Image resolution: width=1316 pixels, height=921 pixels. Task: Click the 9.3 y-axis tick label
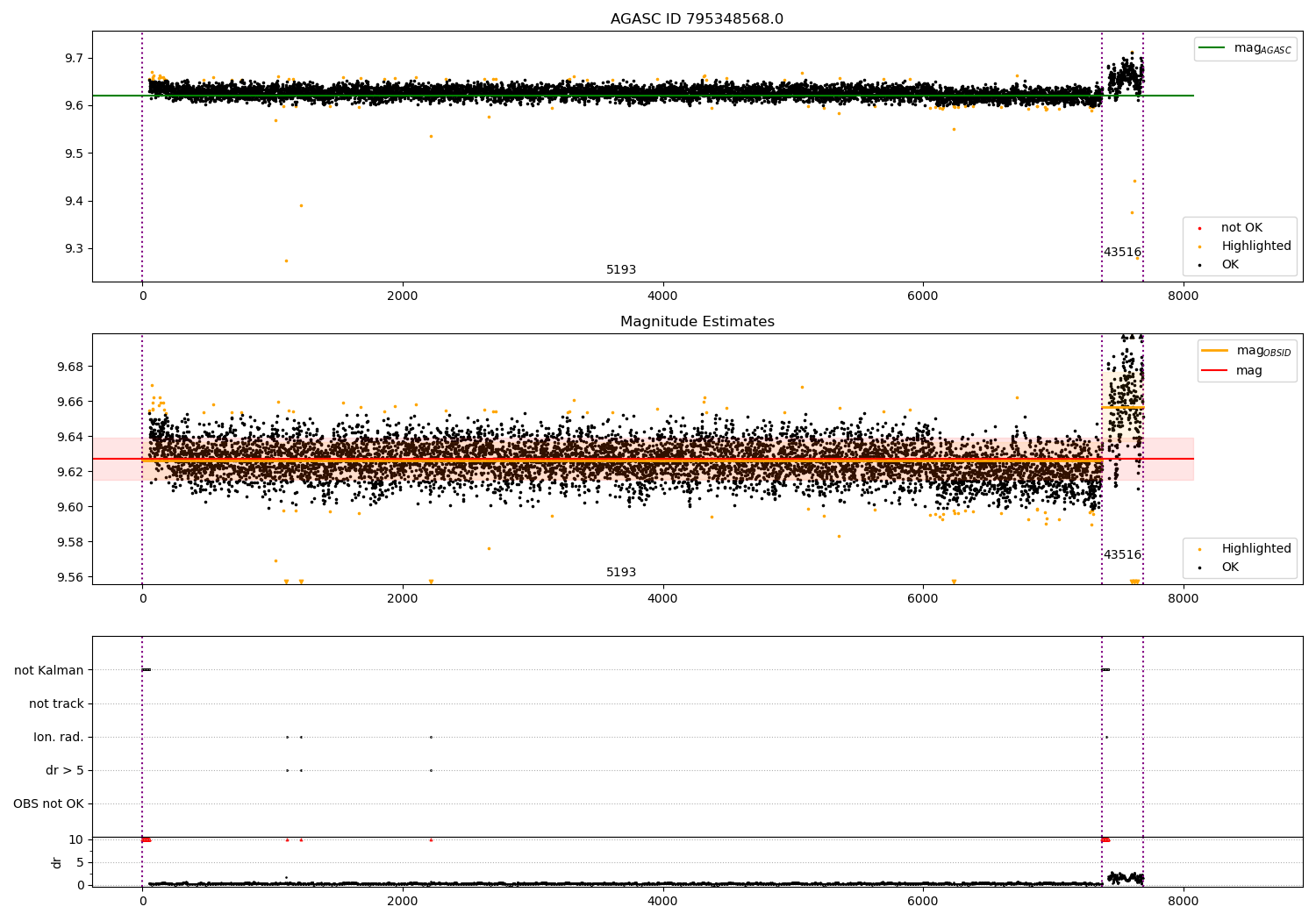[74, 248]
